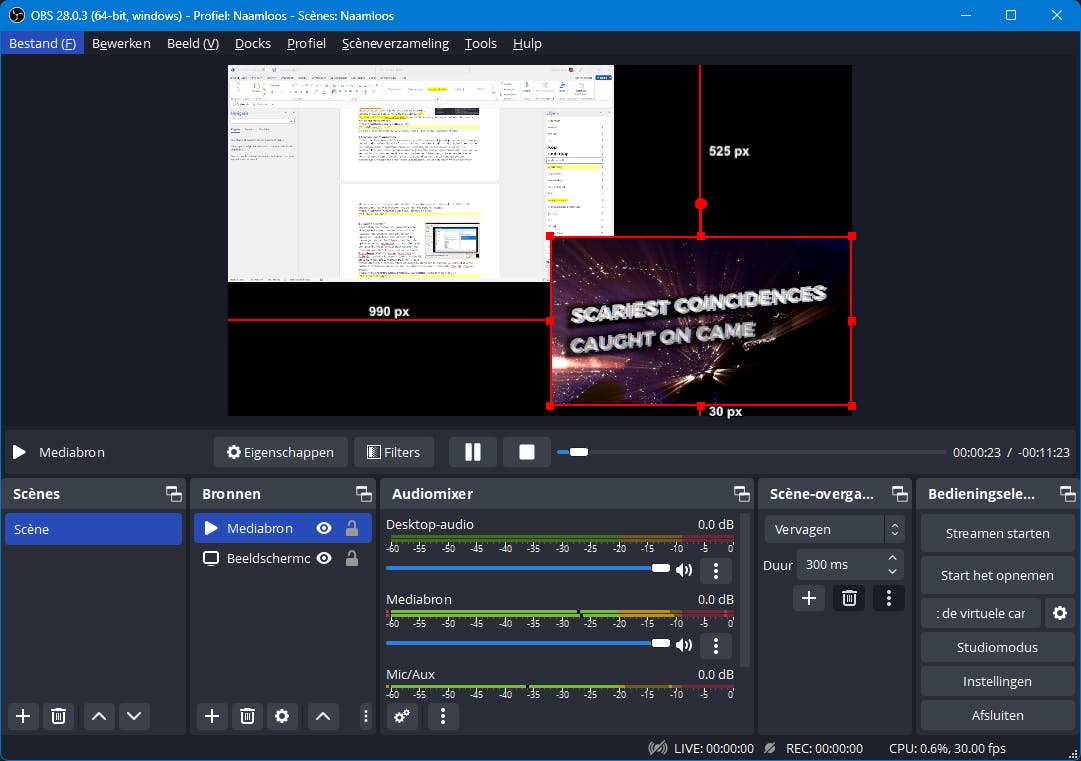The height and width of the screenshot is (761, 1081).
Task: Add a new scene in Scènes
Action: click(x=23, y=716)
